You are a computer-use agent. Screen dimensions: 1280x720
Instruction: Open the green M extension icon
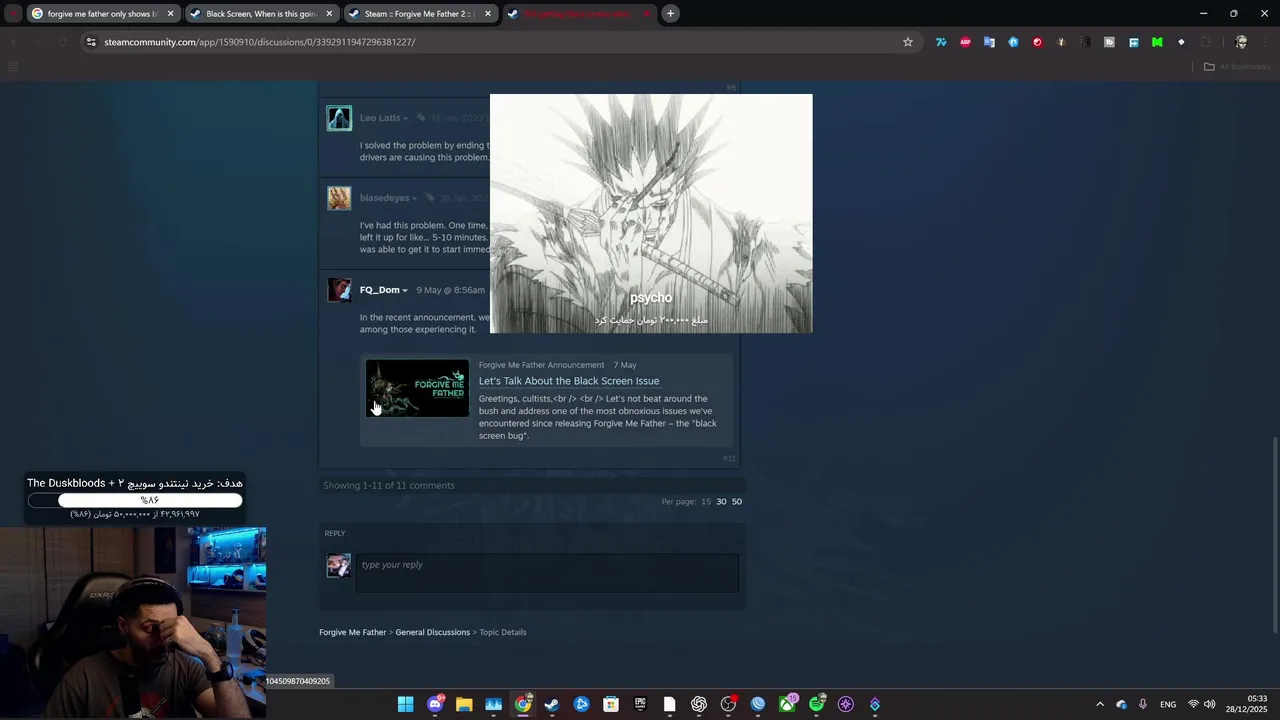[x=1157, y=42]
